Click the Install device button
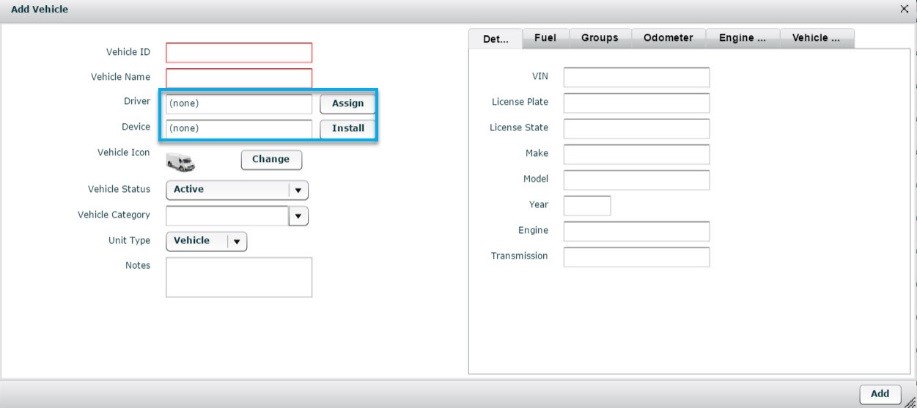The height and width of the screenshot is (408, 917). (x=348, y=129)
